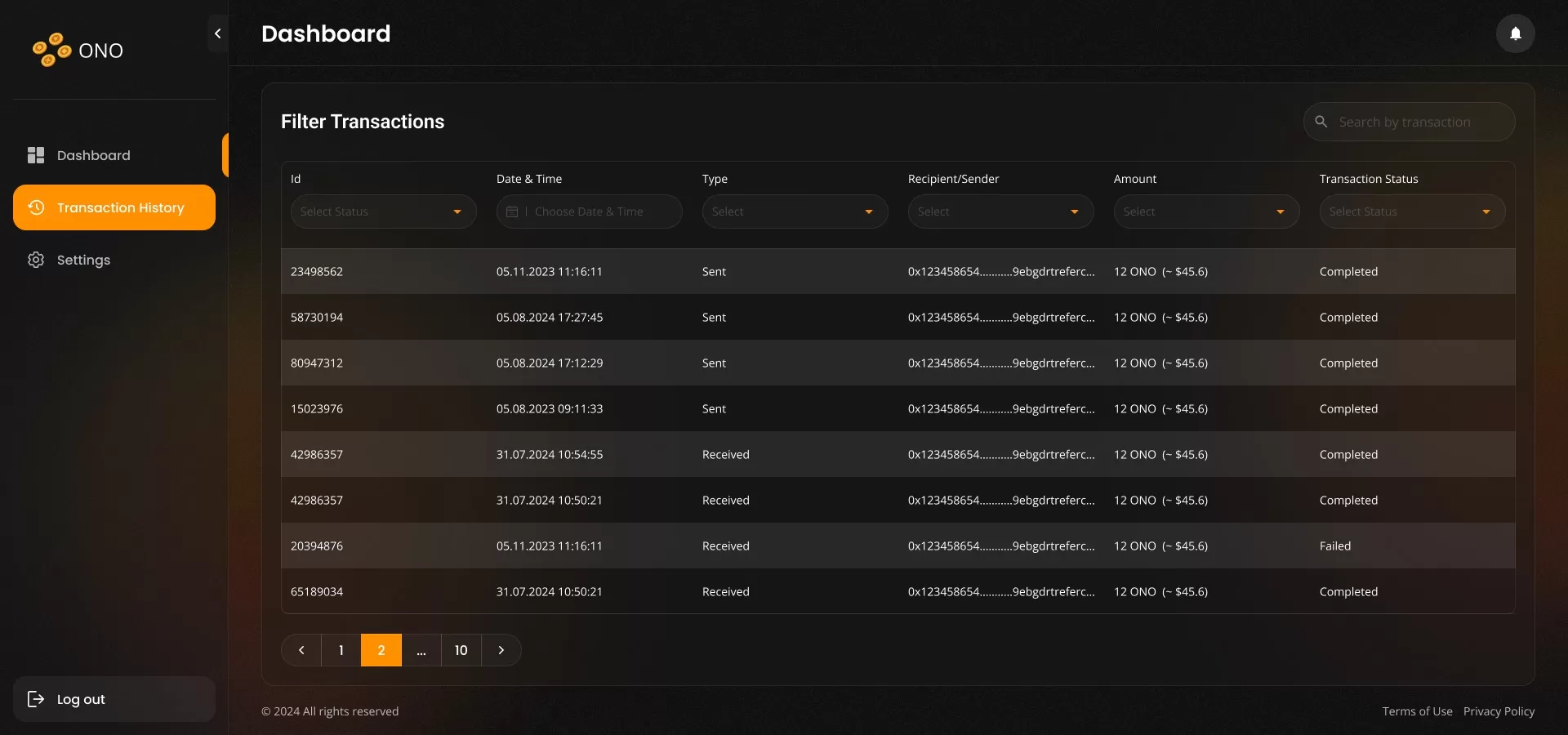
Task: Open Transaction History in the sidebar
Action: click(114, 207)
